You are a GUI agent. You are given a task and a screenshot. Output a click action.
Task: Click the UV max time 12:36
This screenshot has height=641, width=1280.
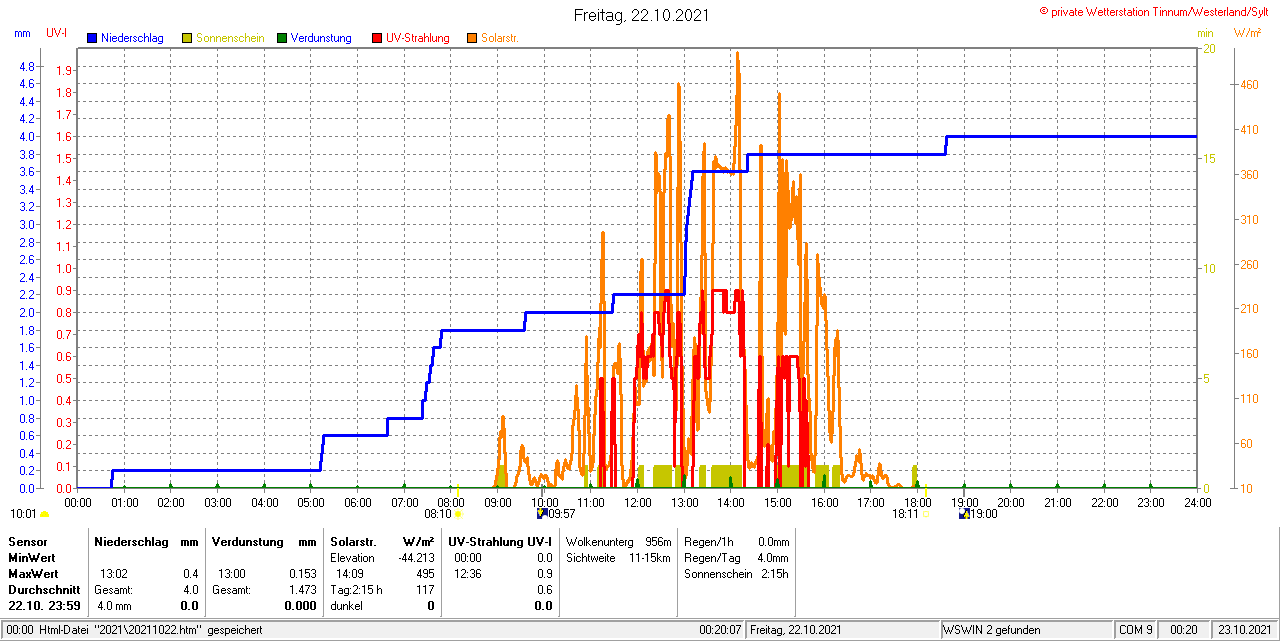(468, 574)
